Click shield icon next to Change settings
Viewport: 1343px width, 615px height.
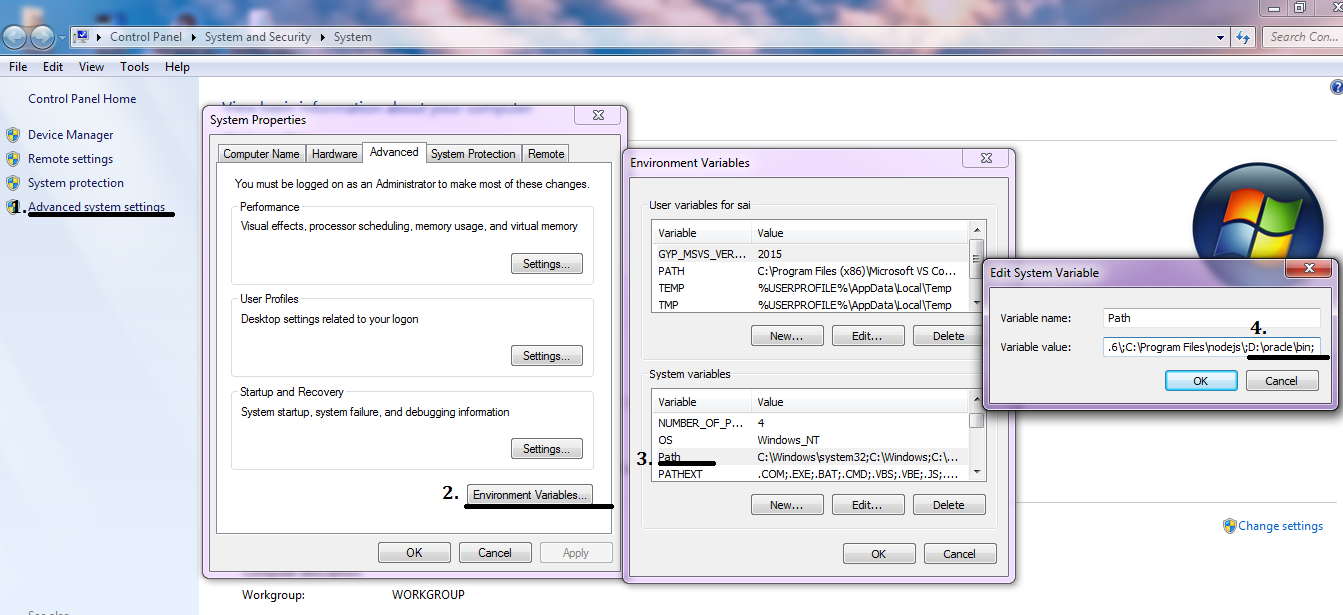(x=1229, y=526)
